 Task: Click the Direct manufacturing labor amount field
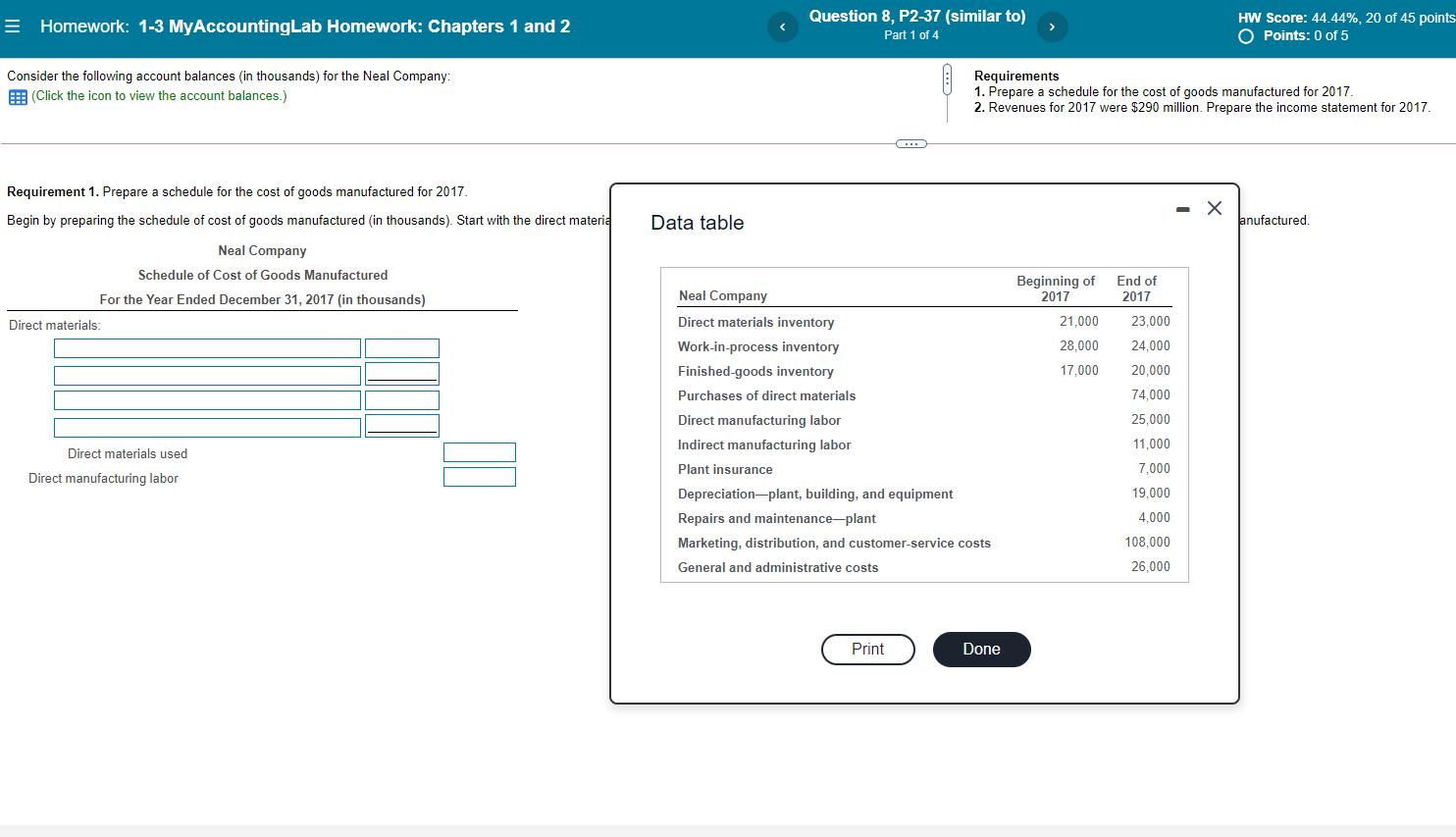pos(480,476)
